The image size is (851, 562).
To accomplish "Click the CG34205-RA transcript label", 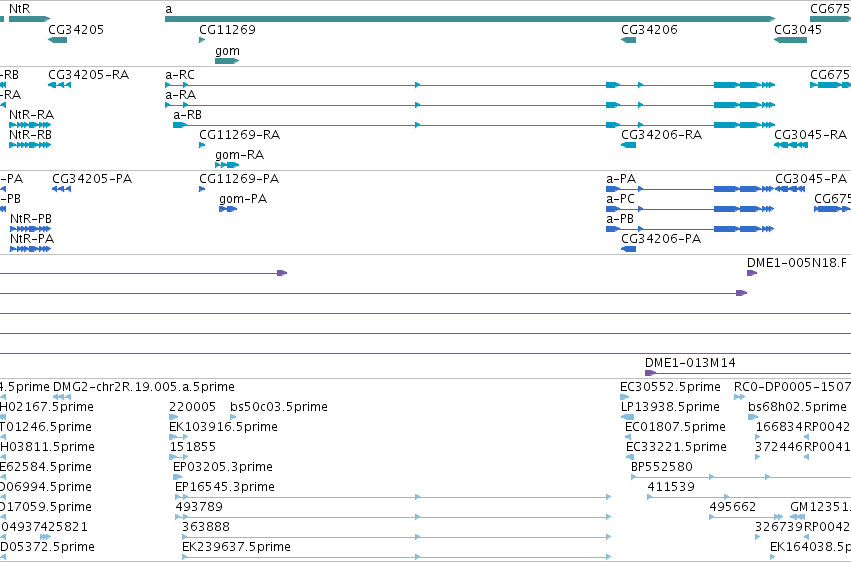I will tap(88, 74).
